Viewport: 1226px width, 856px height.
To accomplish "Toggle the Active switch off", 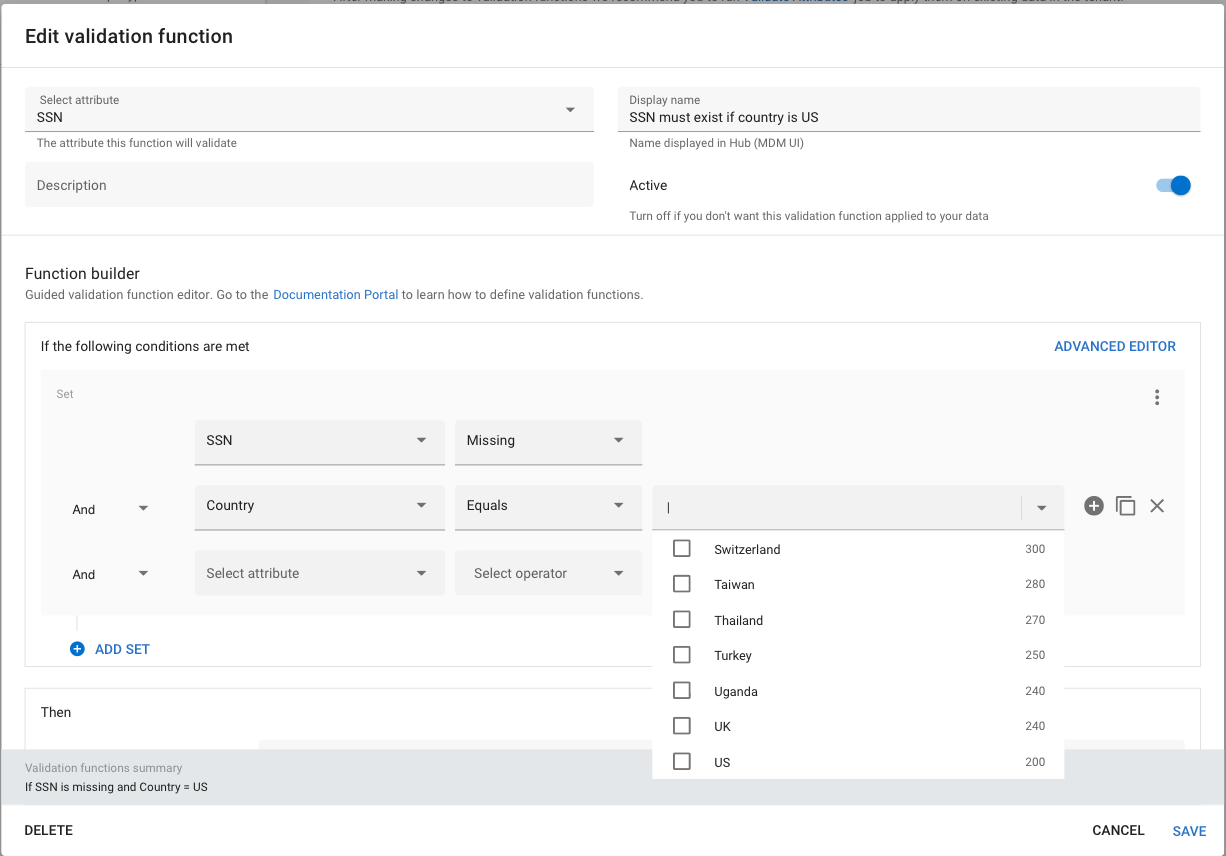I will point(1174,185).
